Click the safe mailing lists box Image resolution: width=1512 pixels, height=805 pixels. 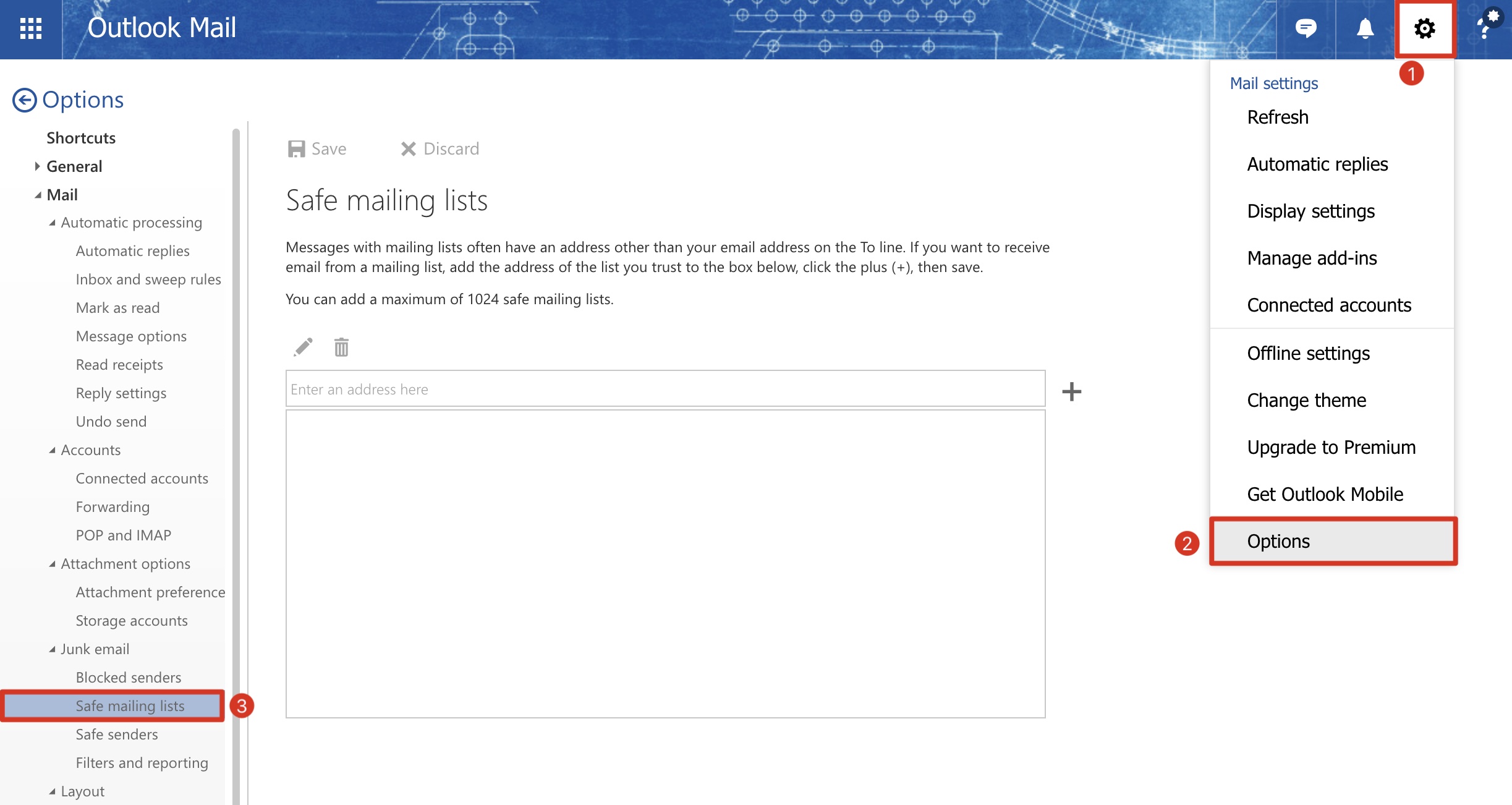[665, 564]
